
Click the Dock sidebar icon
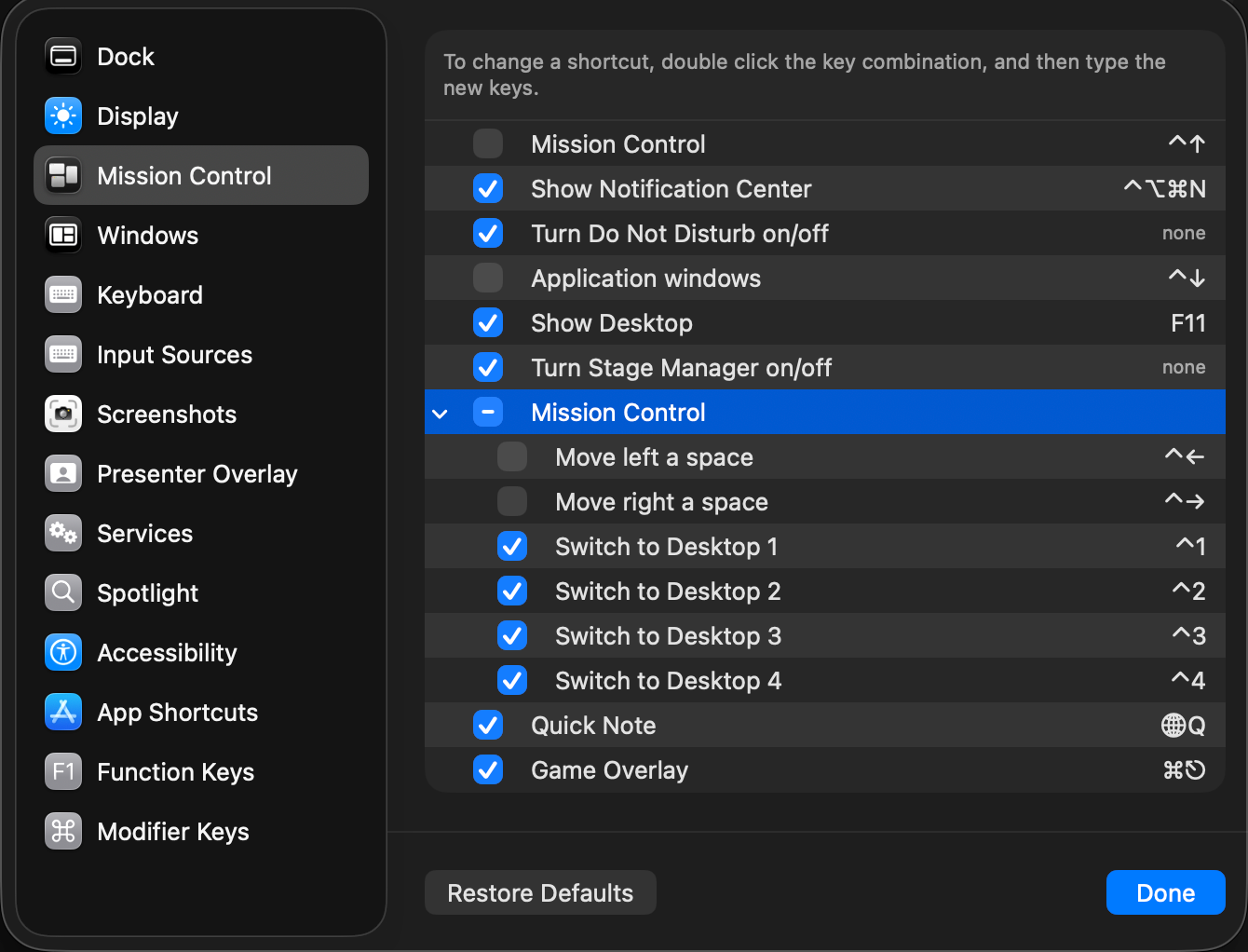pos(63,57)
